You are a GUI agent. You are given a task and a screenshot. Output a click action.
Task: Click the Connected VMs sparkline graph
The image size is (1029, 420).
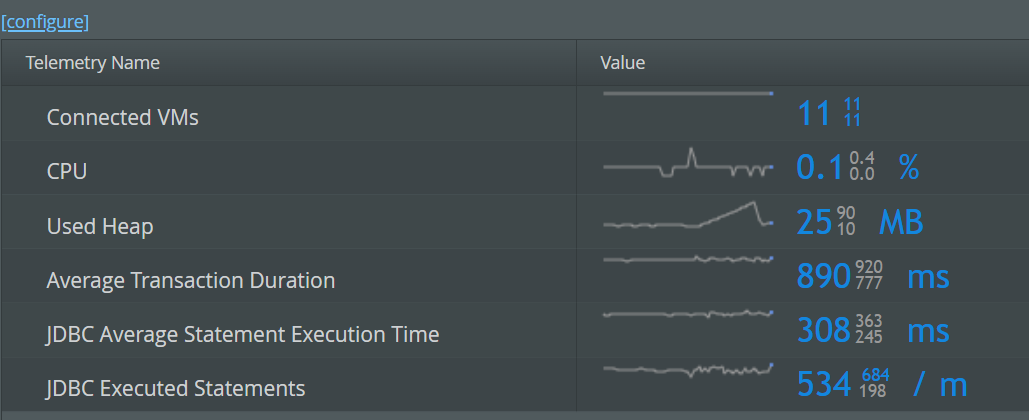point(688,94)
